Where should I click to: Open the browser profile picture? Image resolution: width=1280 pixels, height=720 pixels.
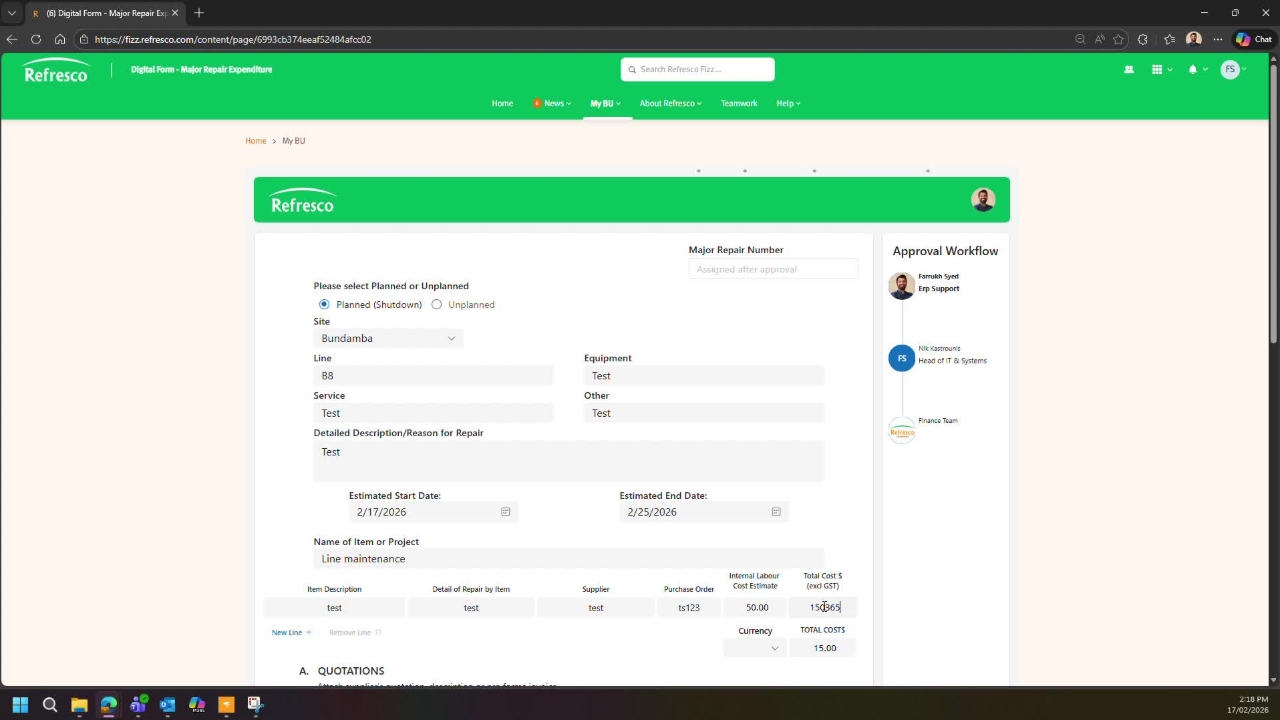[x=1193, y=39]
